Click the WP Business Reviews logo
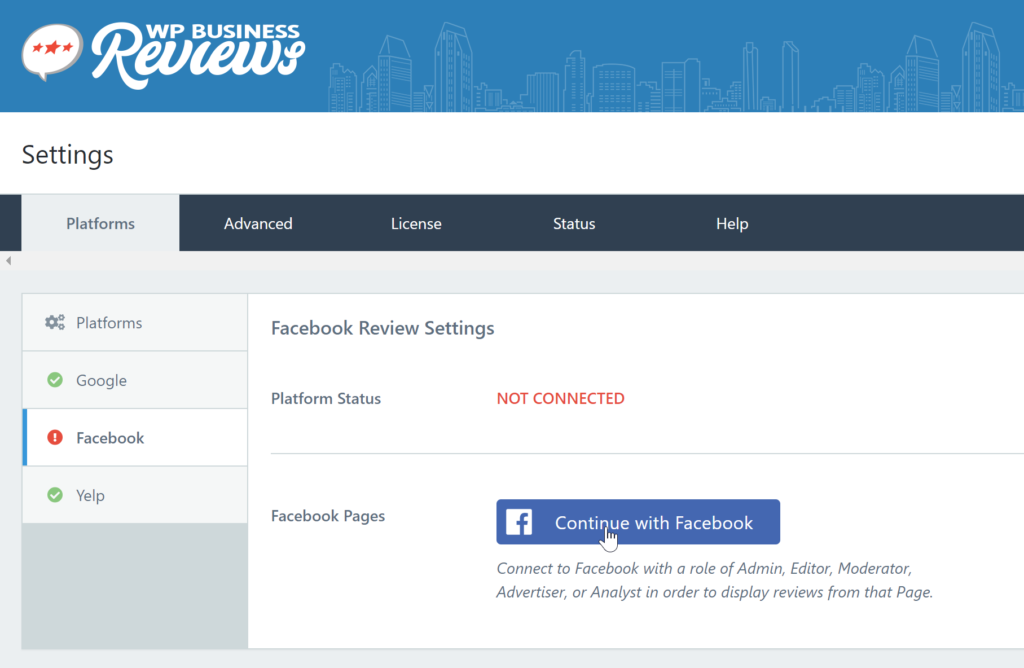The height and width of the screenshot is (668, 1024). pyautogui.click(x=163, y=54)
